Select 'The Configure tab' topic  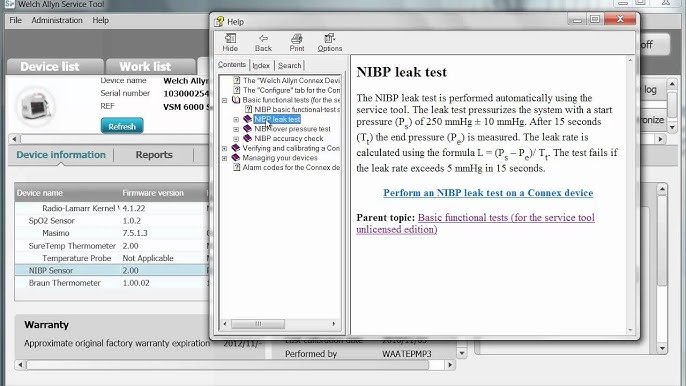291,90
